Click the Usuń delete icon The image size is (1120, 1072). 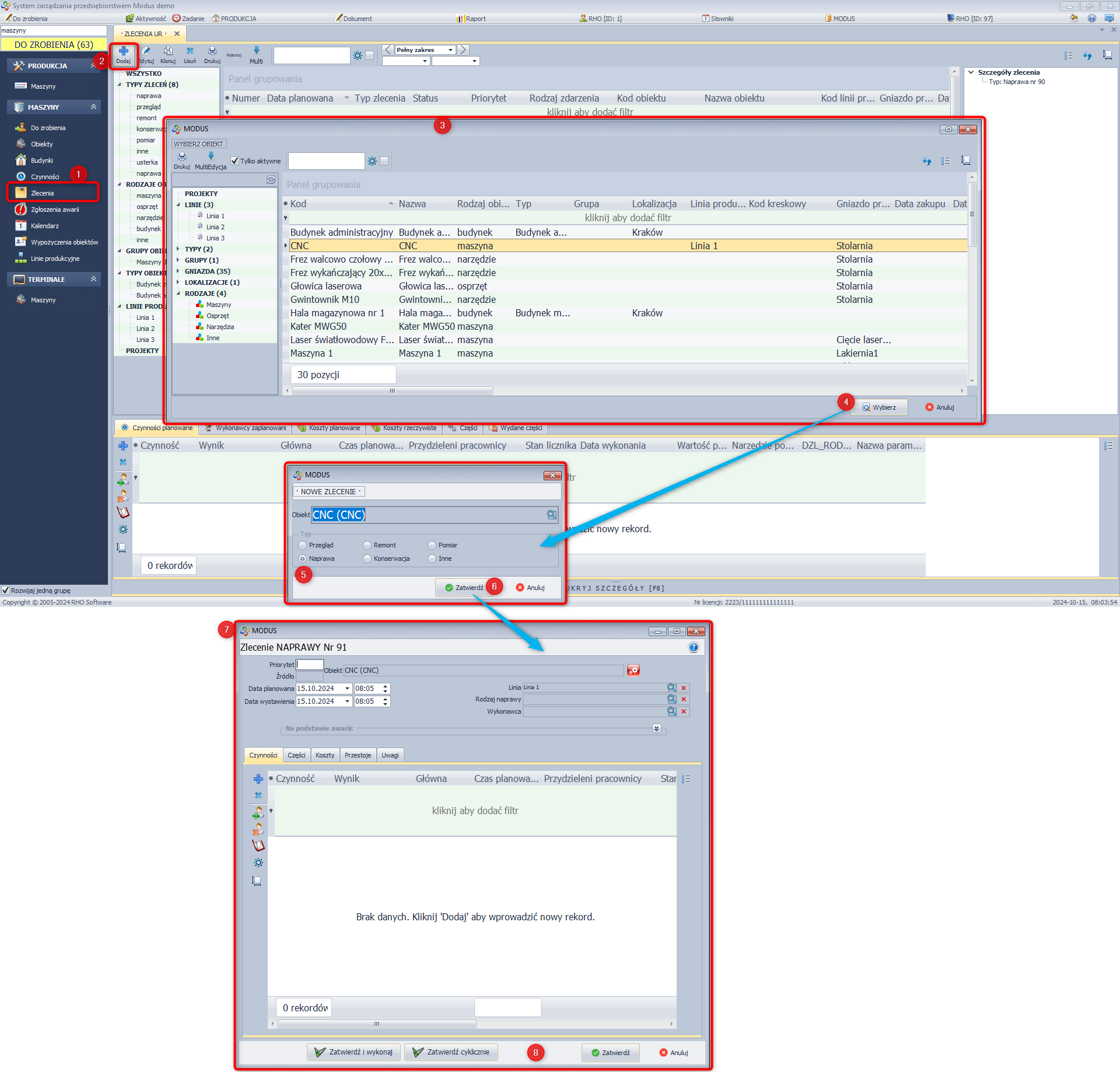190,51
